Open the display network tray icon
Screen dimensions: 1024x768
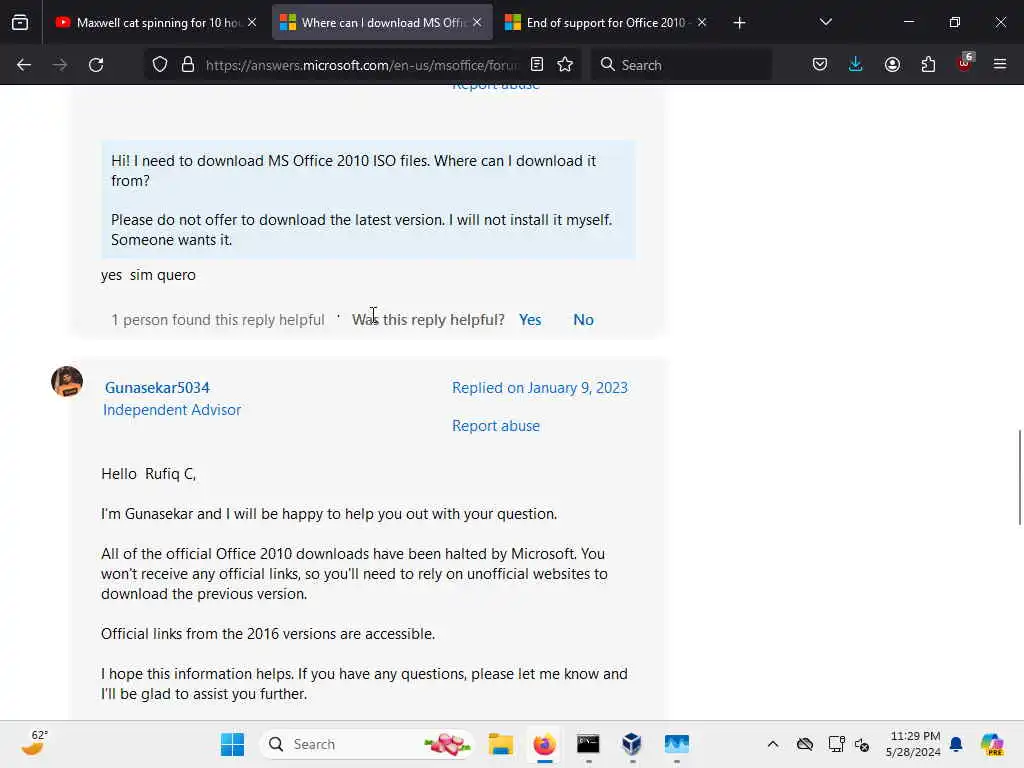[836, 744]
